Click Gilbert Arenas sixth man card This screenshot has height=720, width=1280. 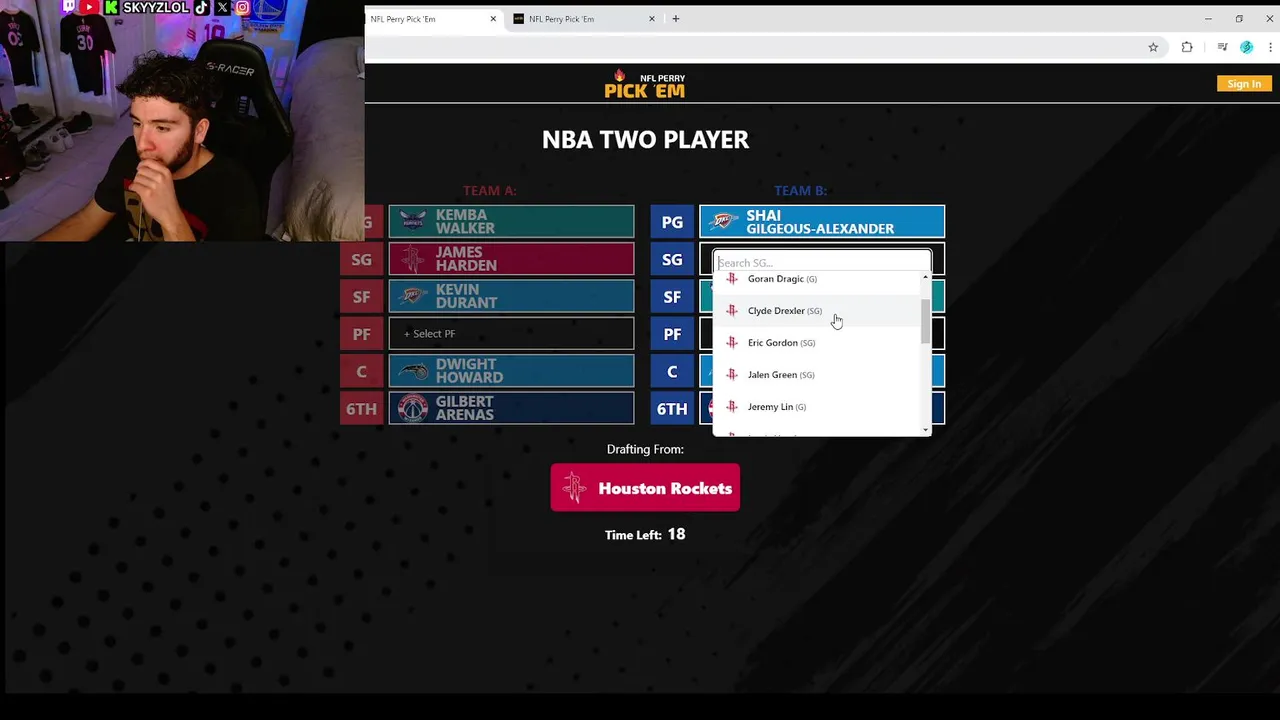point(511,408)
